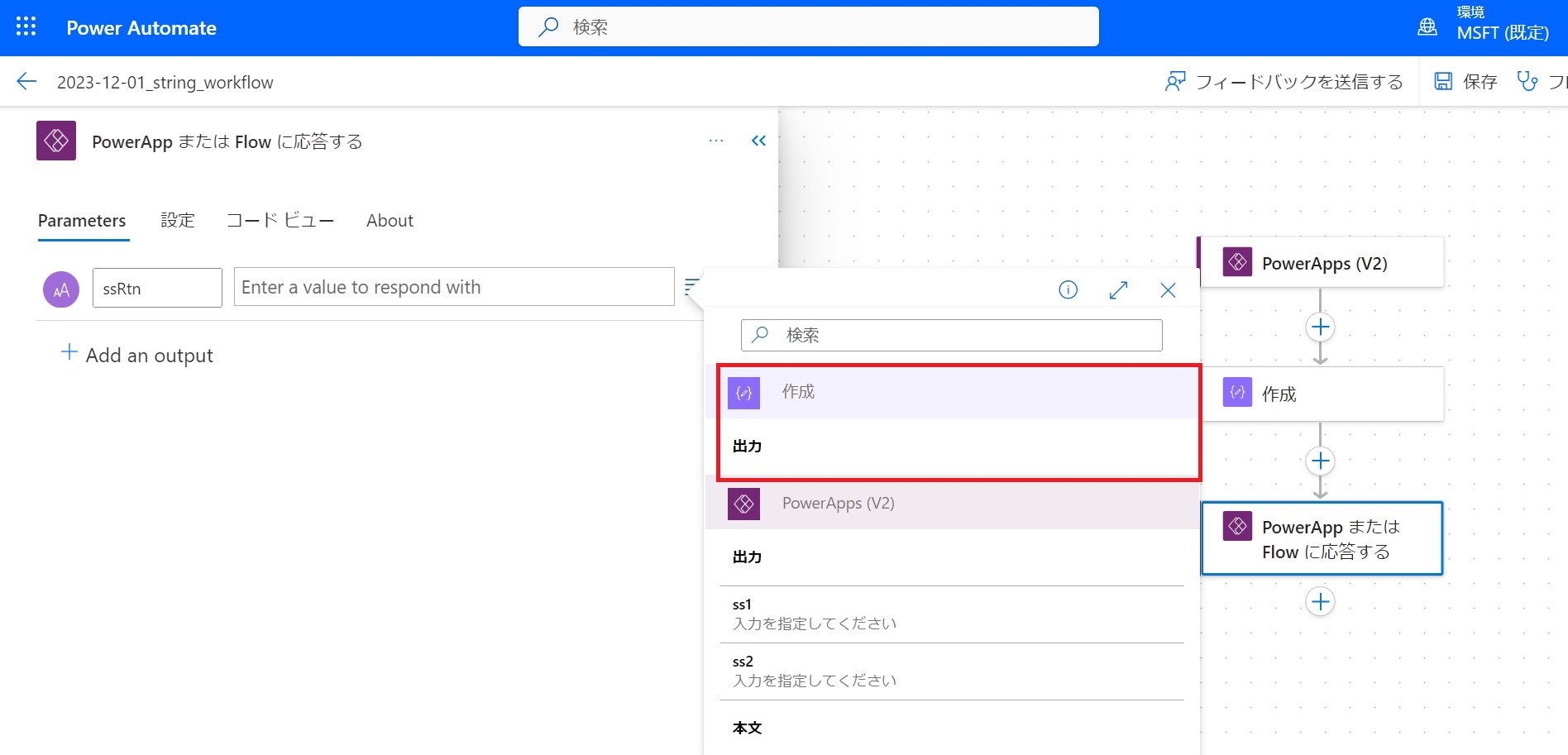The image size is (1568, 755).
Task: Edit the ssRtn output name field
Action: pos(157,288)
